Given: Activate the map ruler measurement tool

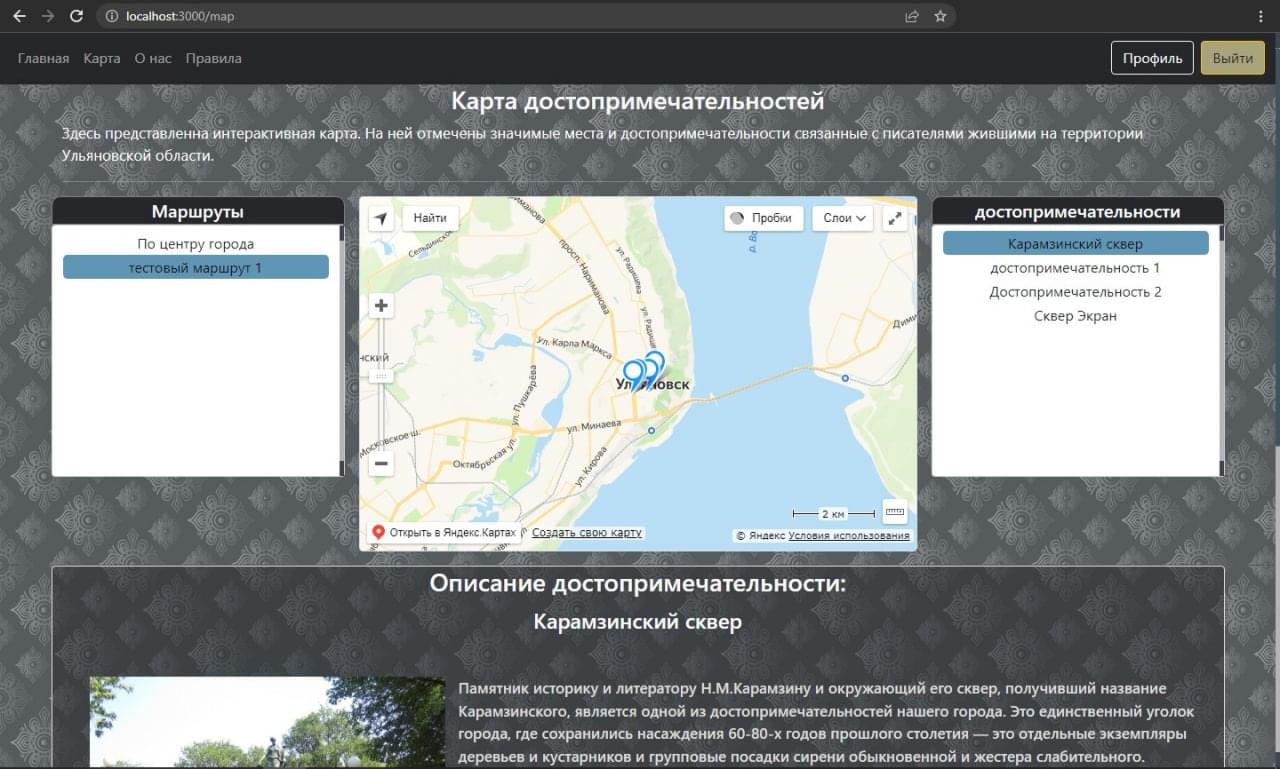Looking at the screenshot, I should (895, 512).
